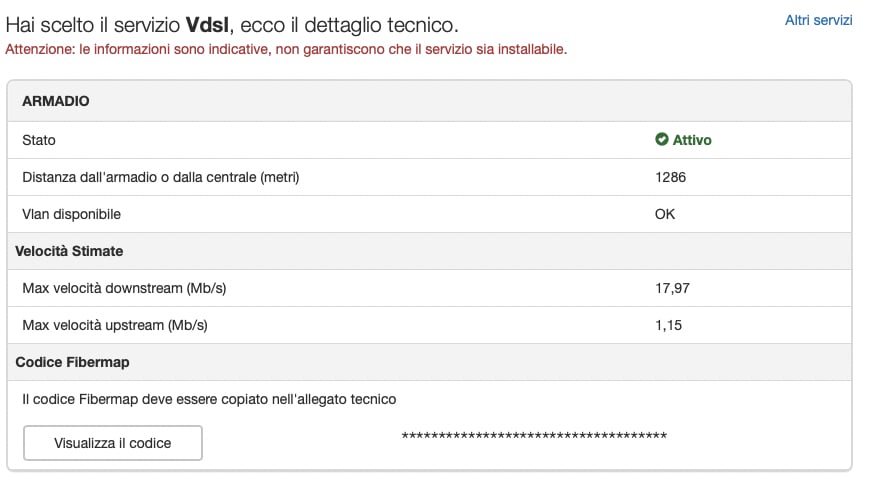Select the upstream speed value 1,15
894x480 pixels.
[x=668, y=326]
